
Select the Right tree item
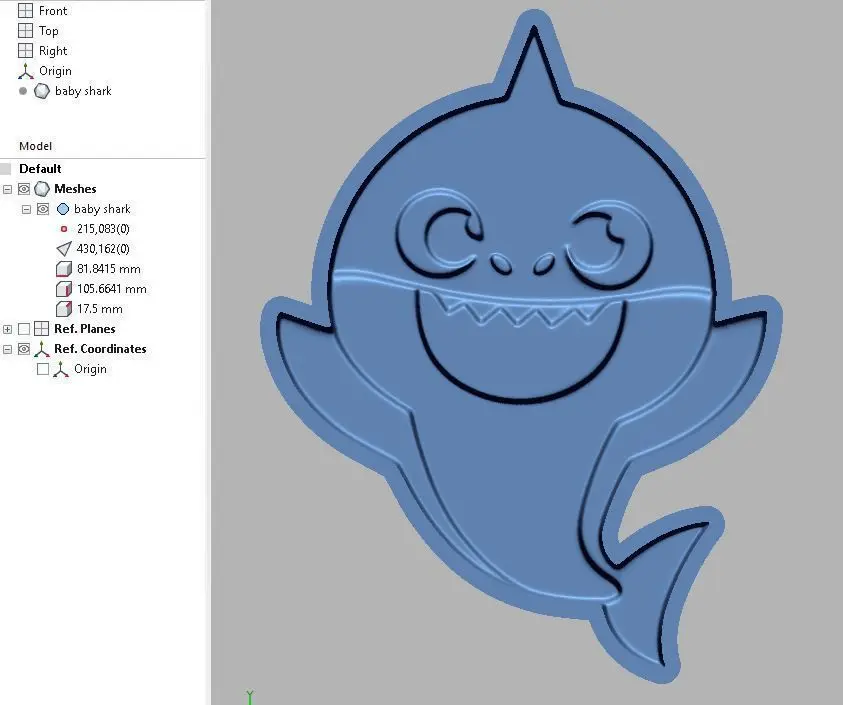coord(53,51)
